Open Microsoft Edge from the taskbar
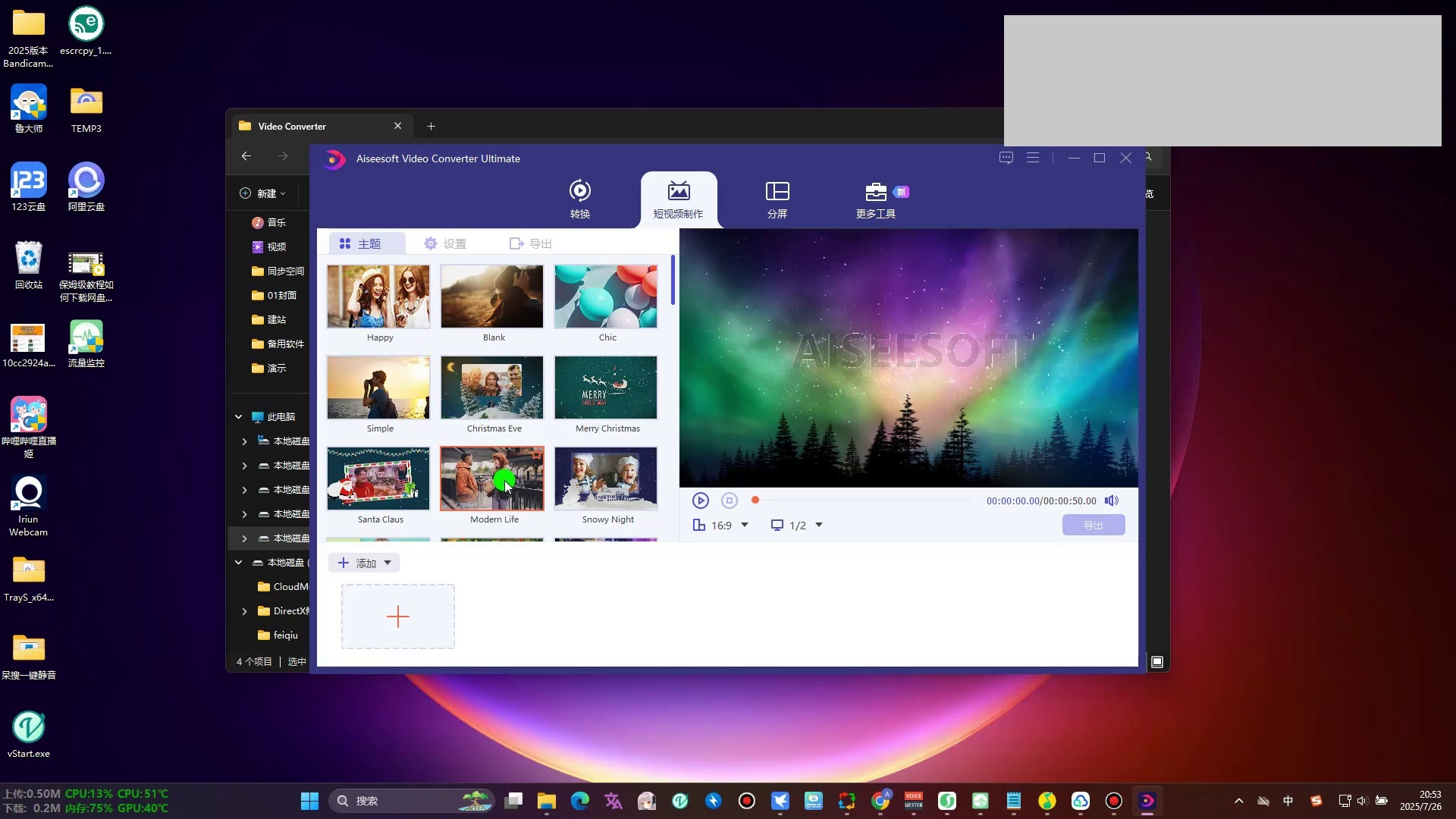The width and height of the screenshot is (1456, 819). click(x=579, y=801)
